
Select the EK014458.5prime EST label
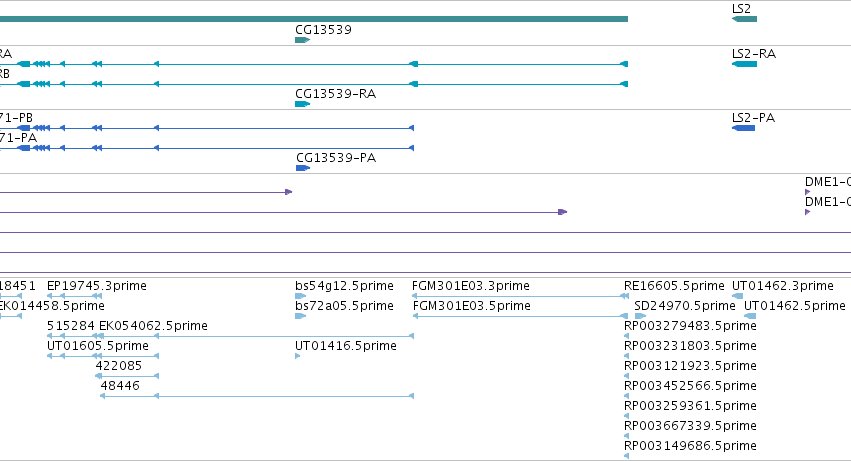(52, 306)
